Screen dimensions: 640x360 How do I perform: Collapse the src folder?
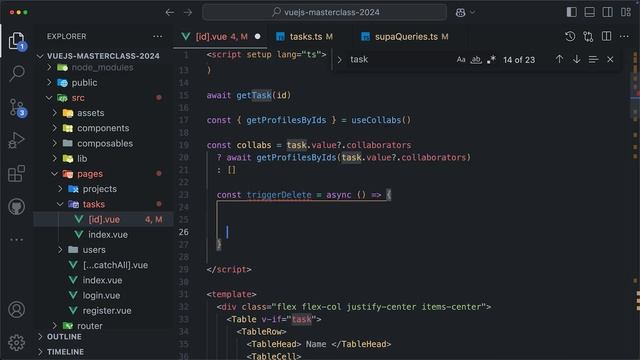tap(49, 98)
